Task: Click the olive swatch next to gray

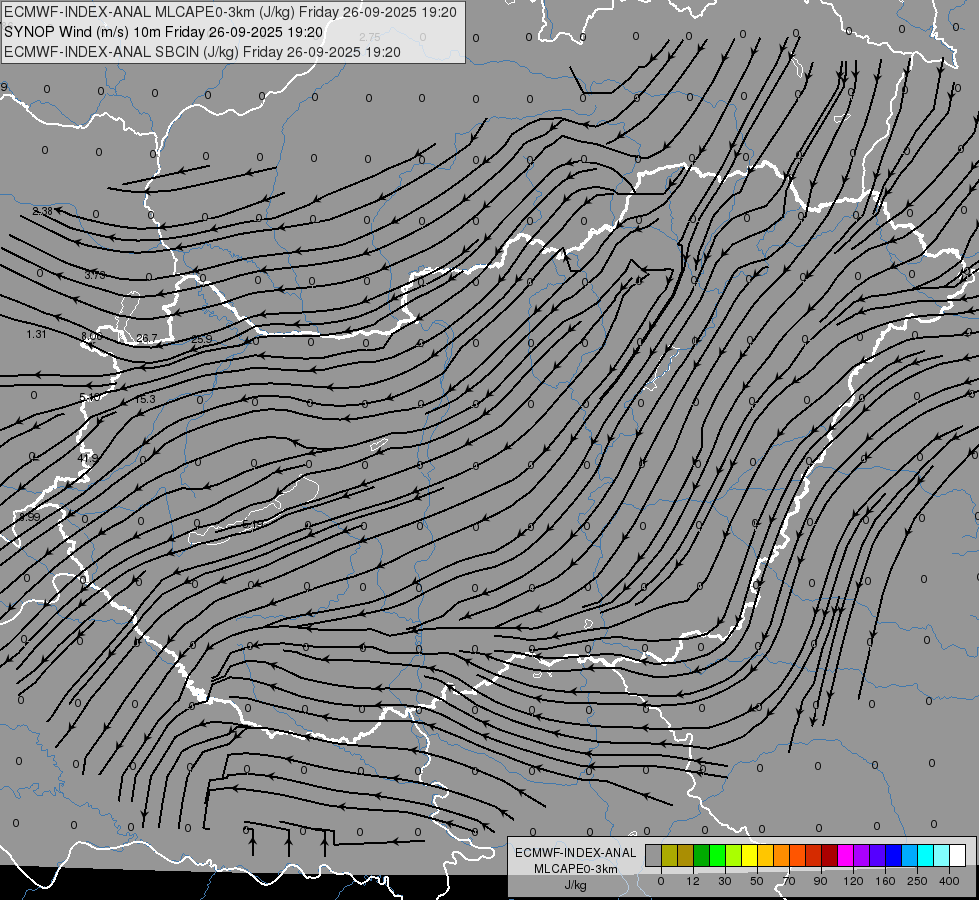Action: click(x=669, y=855)
